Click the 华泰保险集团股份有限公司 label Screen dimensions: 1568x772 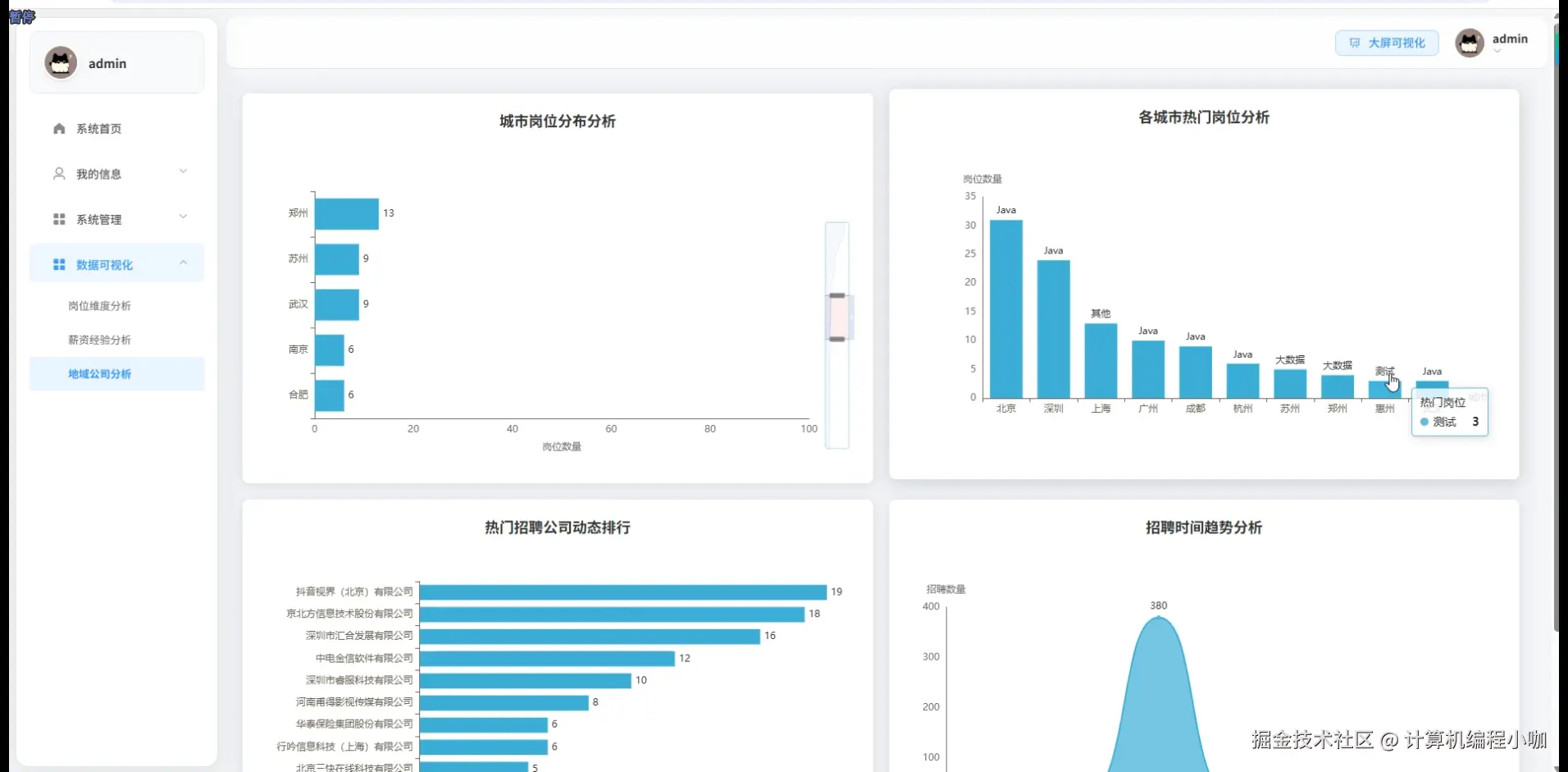coord(354,724)
